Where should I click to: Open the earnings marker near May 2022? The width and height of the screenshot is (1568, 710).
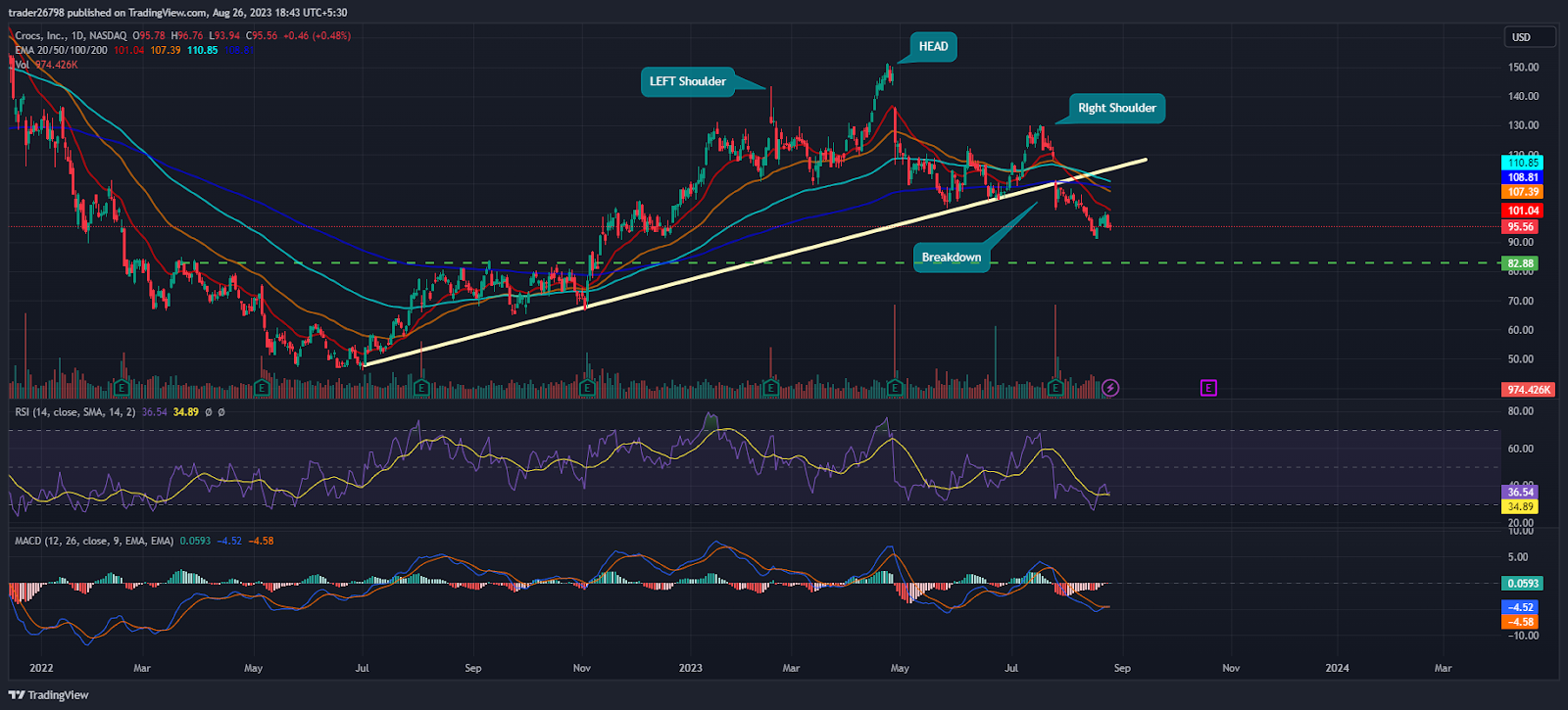(262, 388)
